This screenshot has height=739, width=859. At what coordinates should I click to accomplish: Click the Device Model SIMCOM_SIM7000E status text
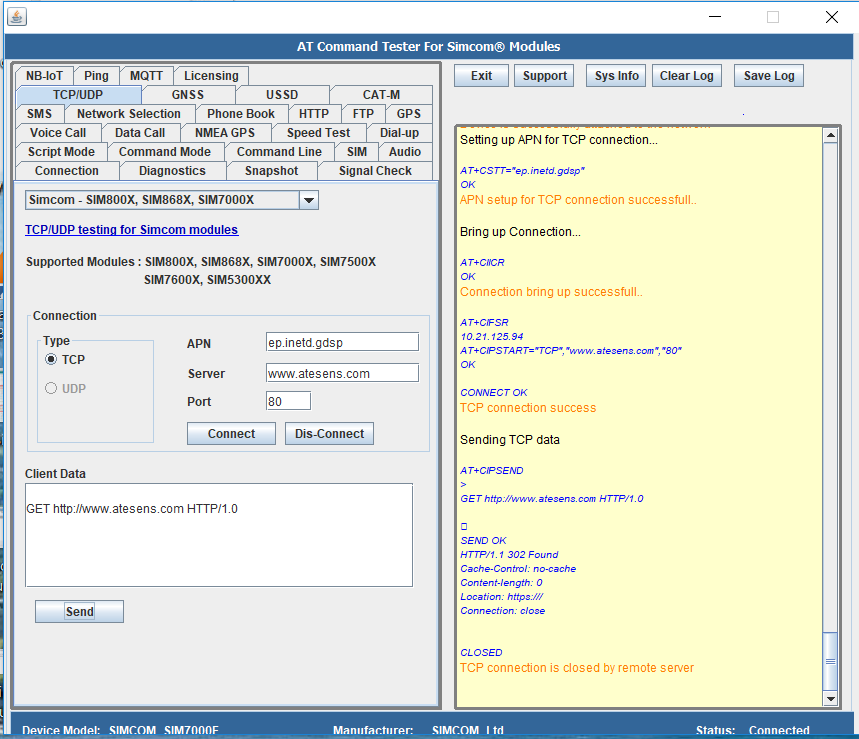(121, 731)
